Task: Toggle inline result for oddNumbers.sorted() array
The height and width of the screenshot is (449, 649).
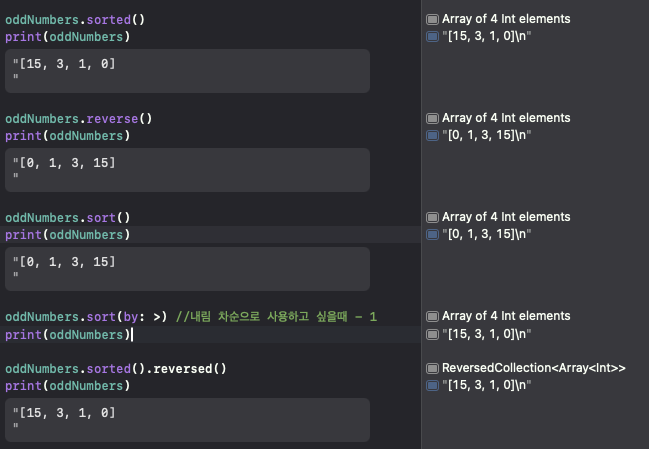Action: click(432, 19)
